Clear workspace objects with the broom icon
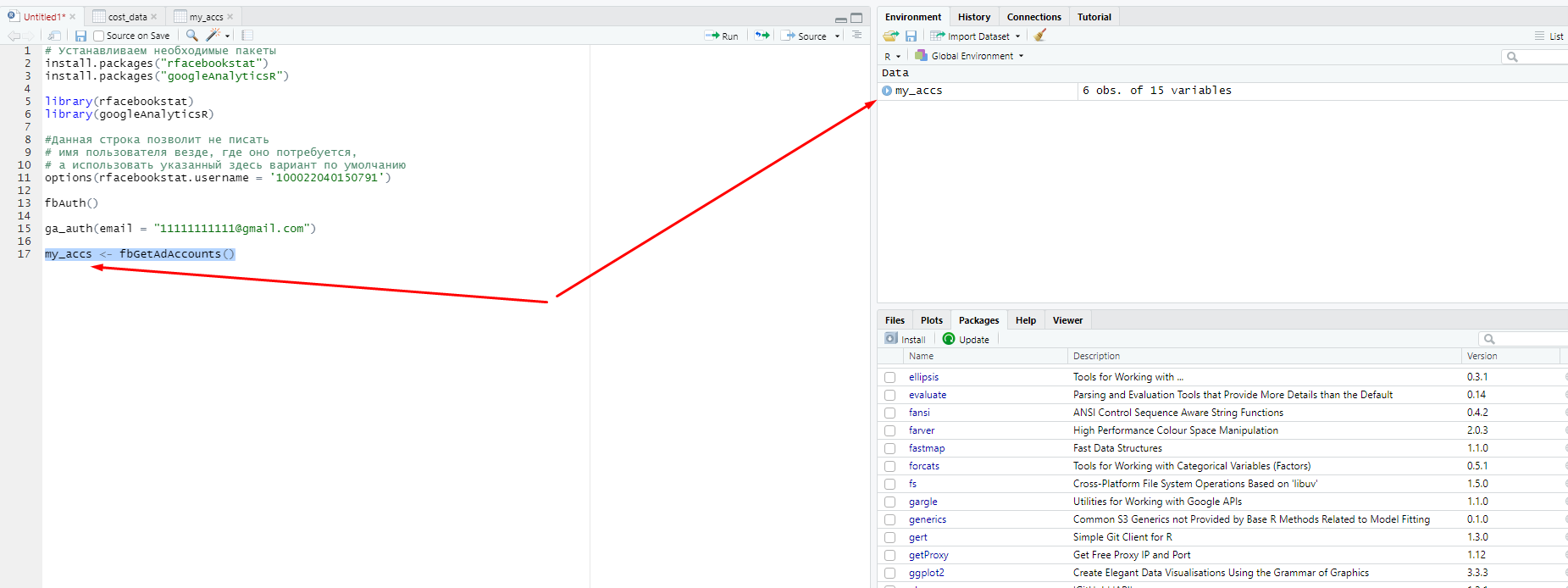Image resolution: width=1568 pixels, height=588 pixels. click(x=1040, y=36)
